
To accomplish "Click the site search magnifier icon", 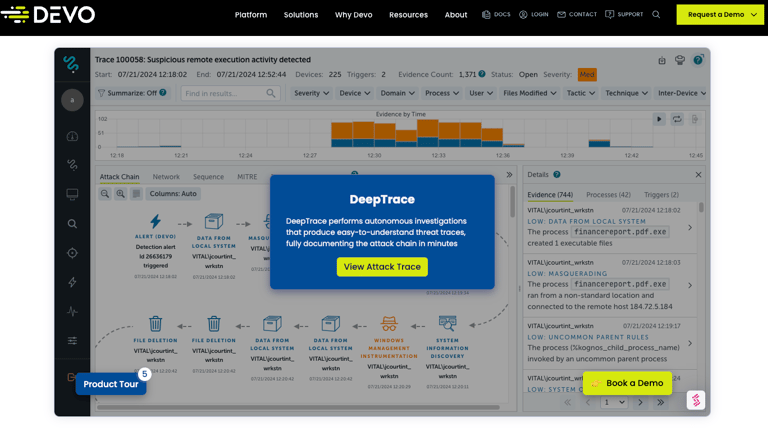I will point(656,15).
